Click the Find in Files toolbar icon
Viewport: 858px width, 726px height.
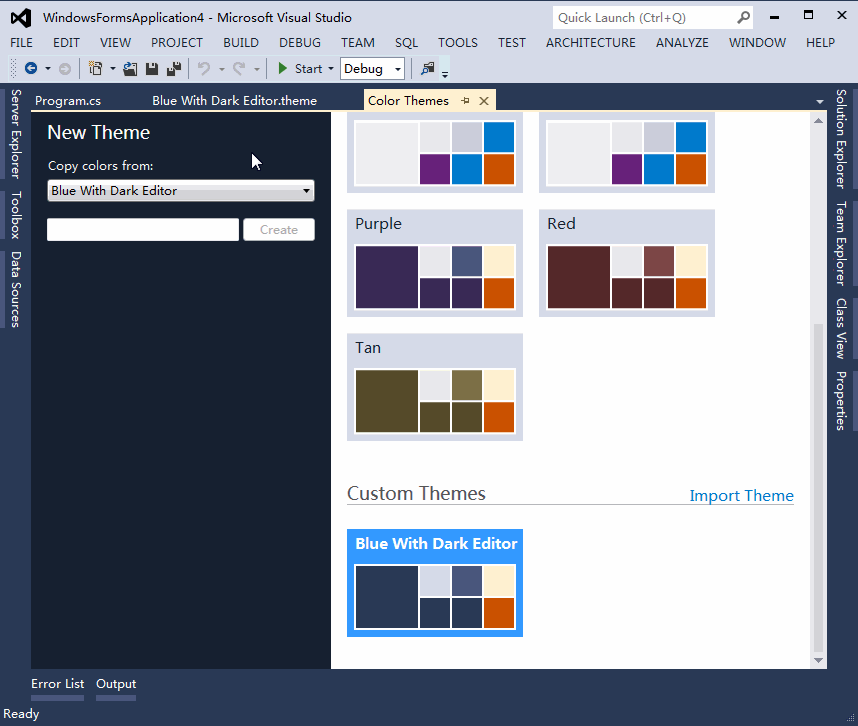[427, 68]
